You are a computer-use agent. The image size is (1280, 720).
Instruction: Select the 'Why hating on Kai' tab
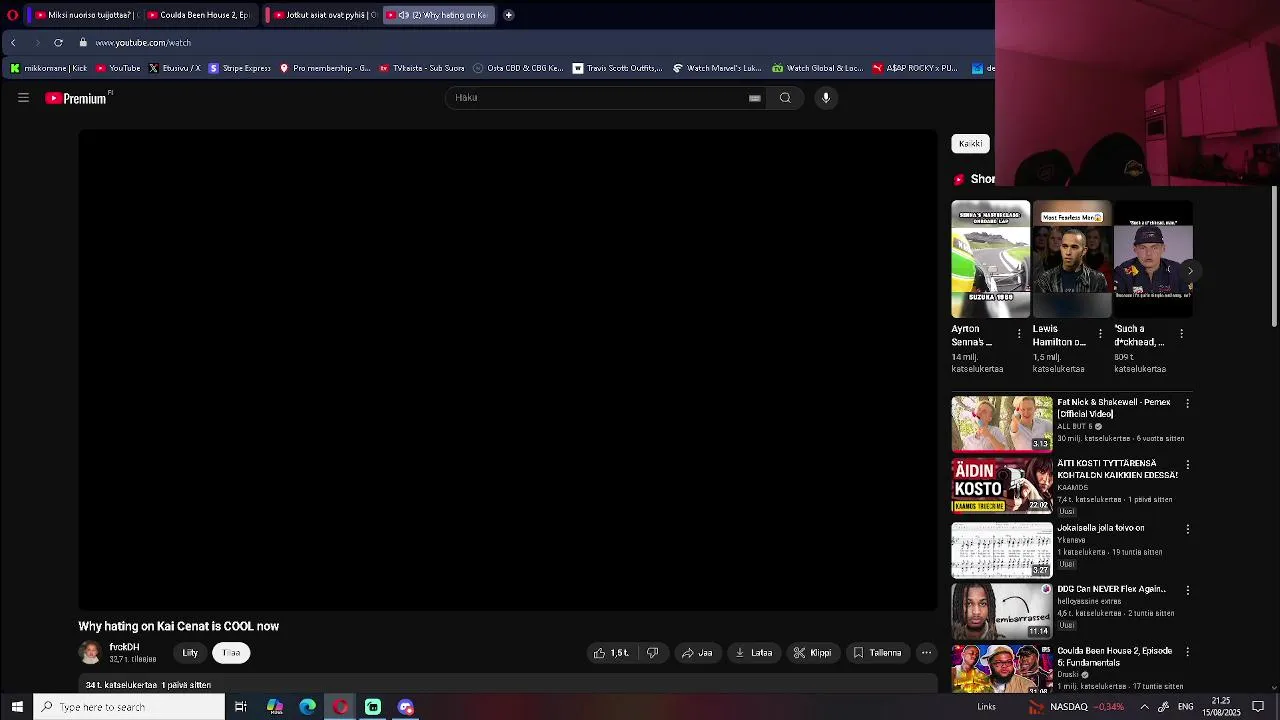click(439, 15)
